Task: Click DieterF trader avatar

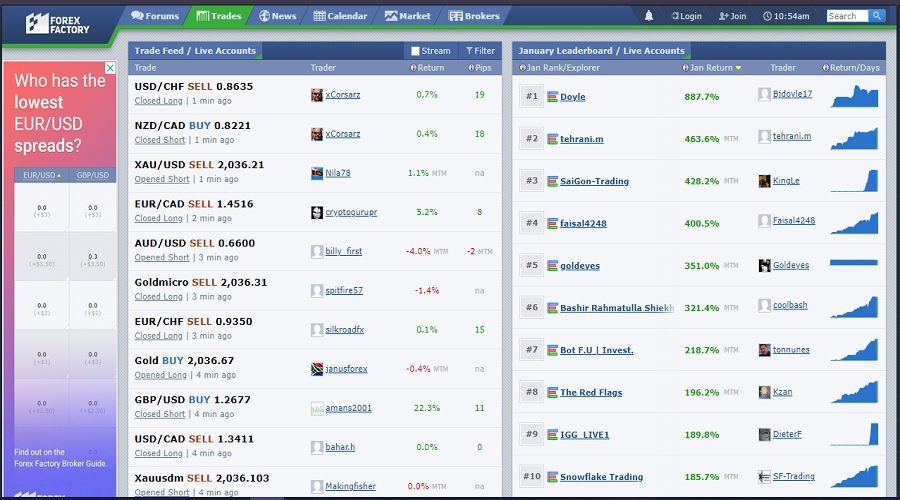Action: [765, 434]
